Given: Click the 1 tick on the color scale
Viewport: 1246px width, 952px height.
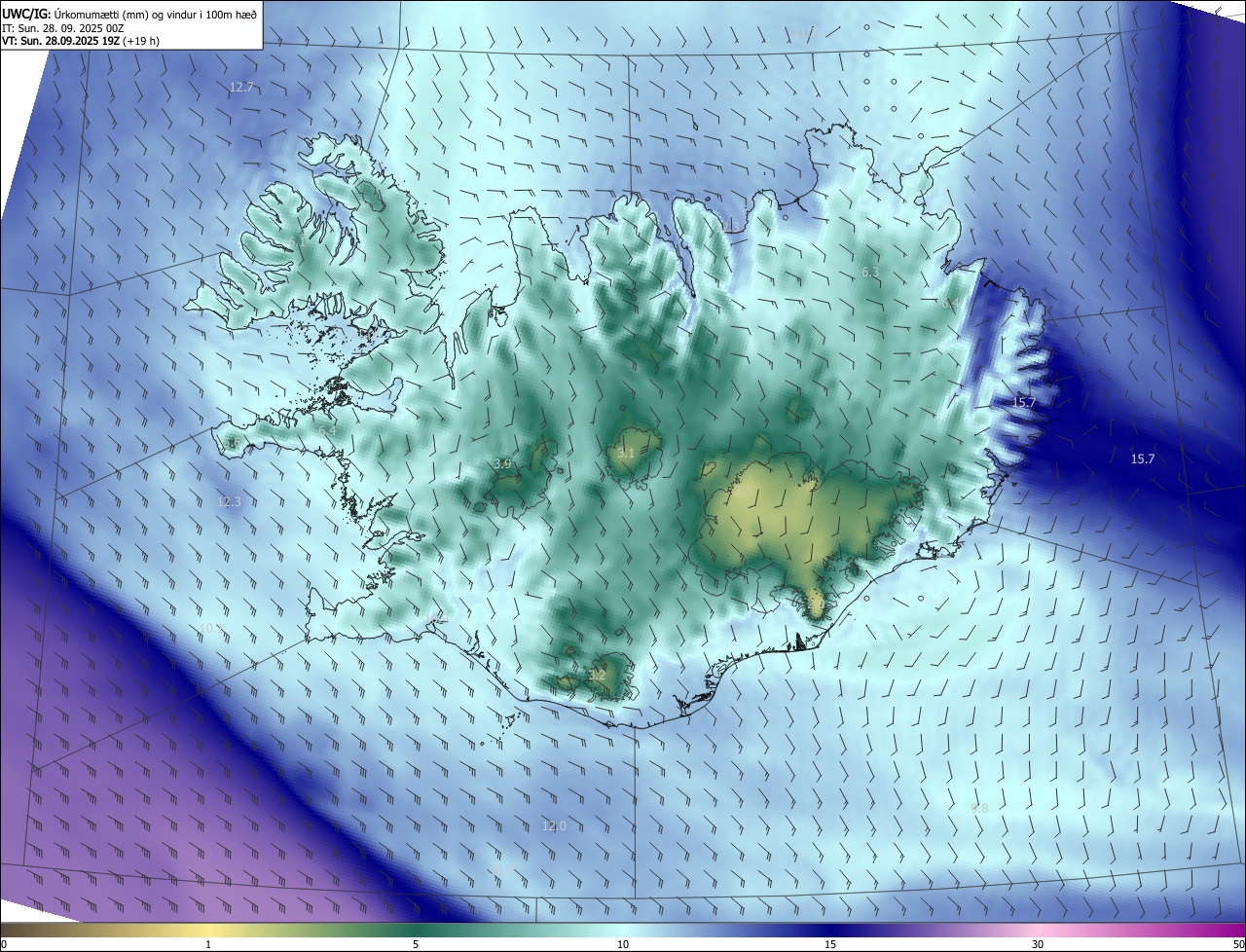Looking at the screenshot, I should click(208, 944).
